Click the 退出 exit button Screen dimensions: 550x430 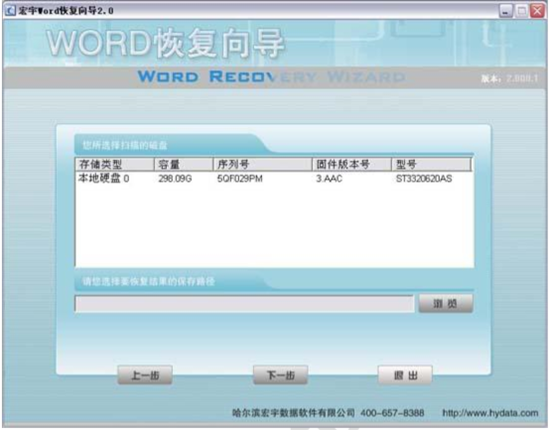pyautogui.click(x=405, y=376)
